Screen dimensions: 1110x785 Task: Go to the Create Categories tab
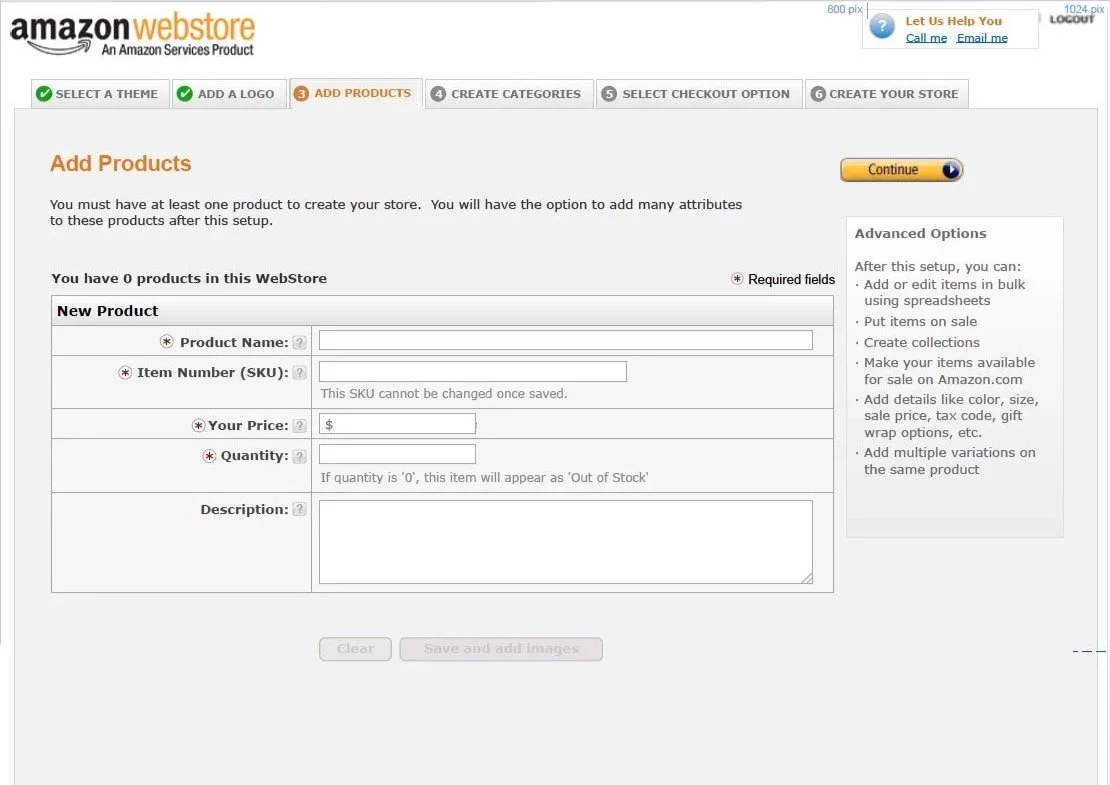coord(509,93)
